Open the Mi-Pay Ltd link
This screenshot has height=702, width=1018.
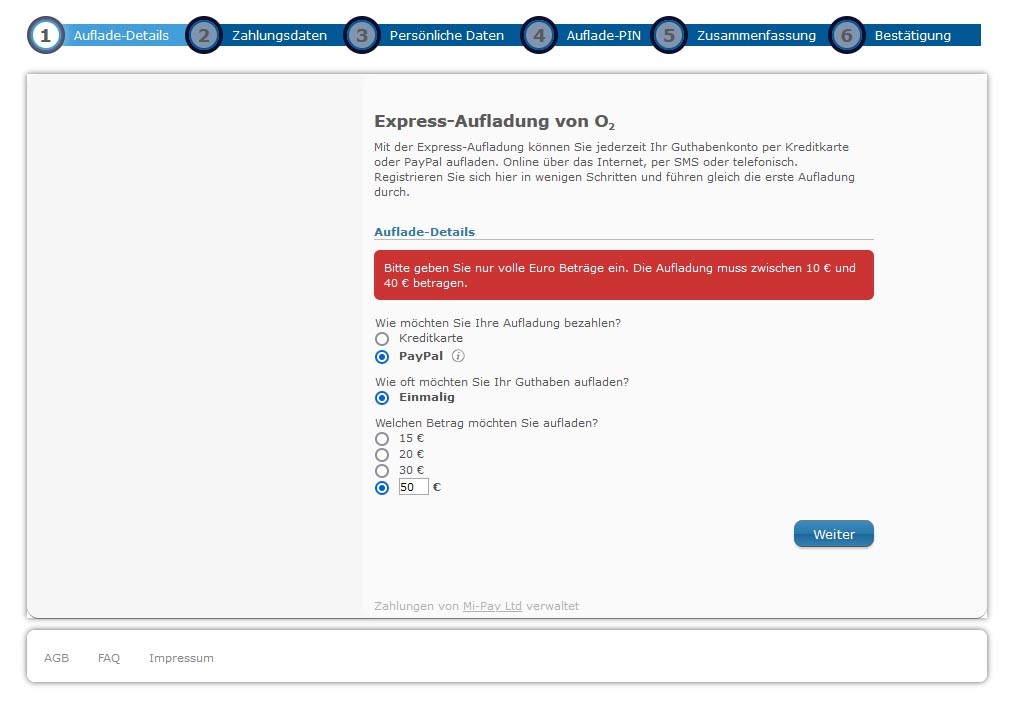click(492, 606)
